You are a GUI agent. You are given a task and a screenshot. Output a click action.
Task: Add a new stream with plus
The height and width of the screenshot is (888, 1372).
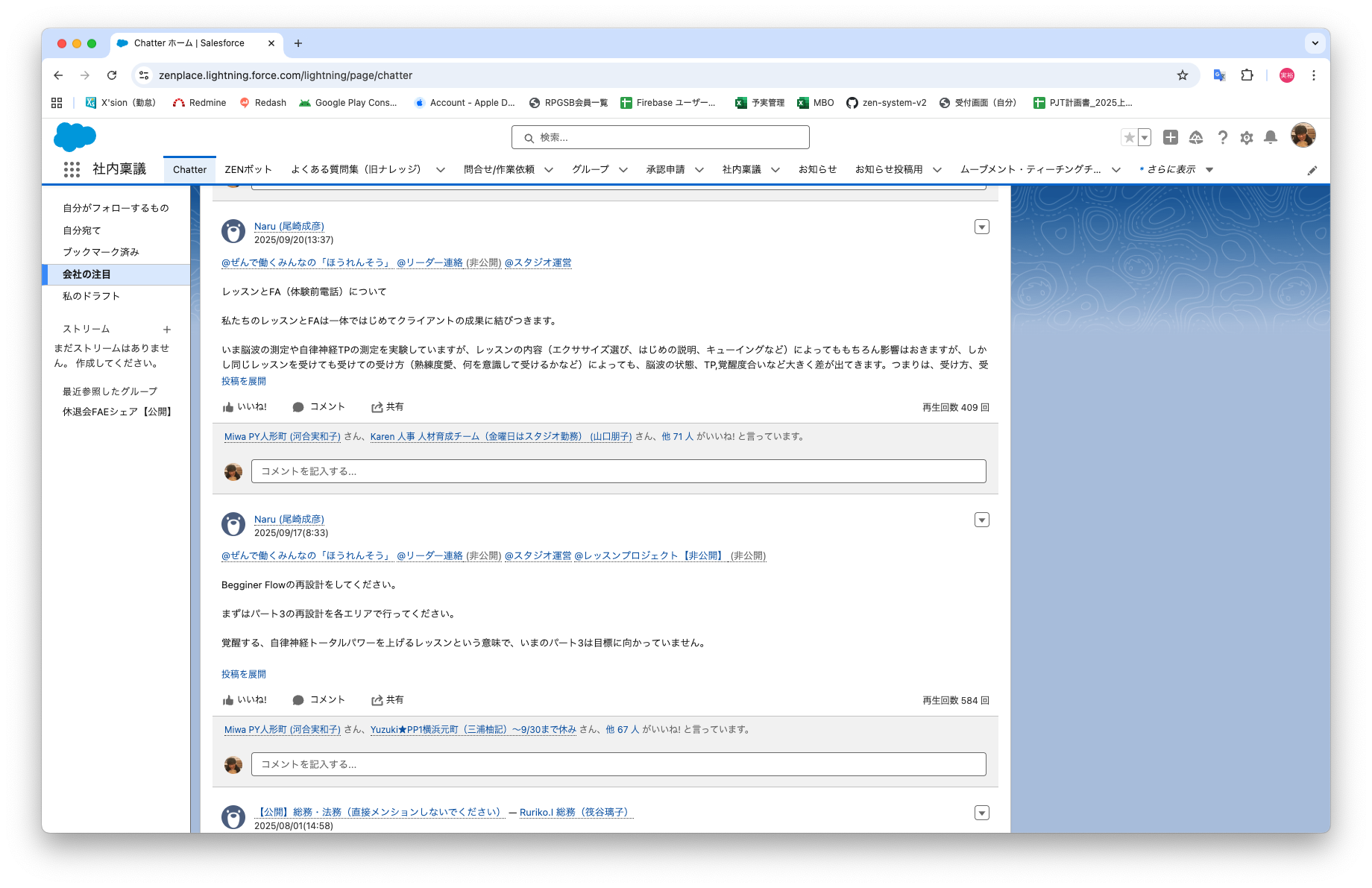pyautogui.click(x=167, y=330)
